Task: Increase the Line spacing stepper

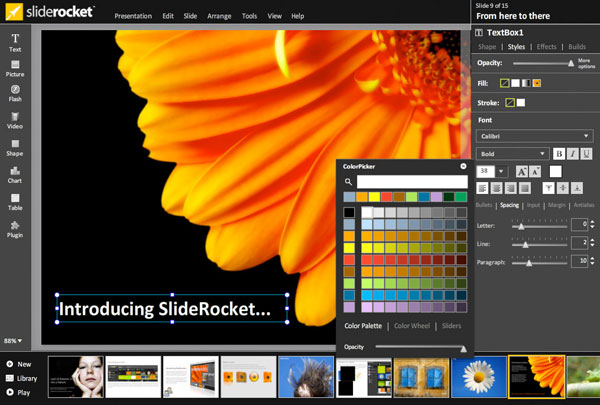Action: [x=593, y=240]
